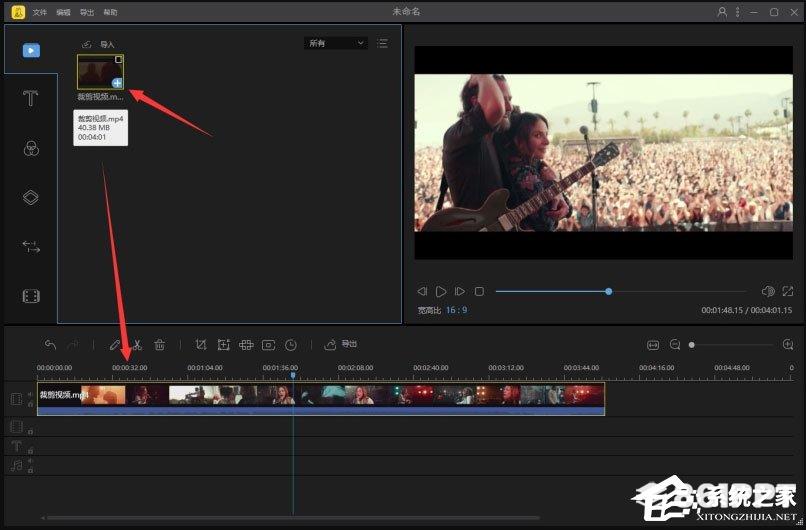This screenshot has width=806, height=530.
Task: Lock the text track
Action: pyautogui.click(x=30, y=451)
